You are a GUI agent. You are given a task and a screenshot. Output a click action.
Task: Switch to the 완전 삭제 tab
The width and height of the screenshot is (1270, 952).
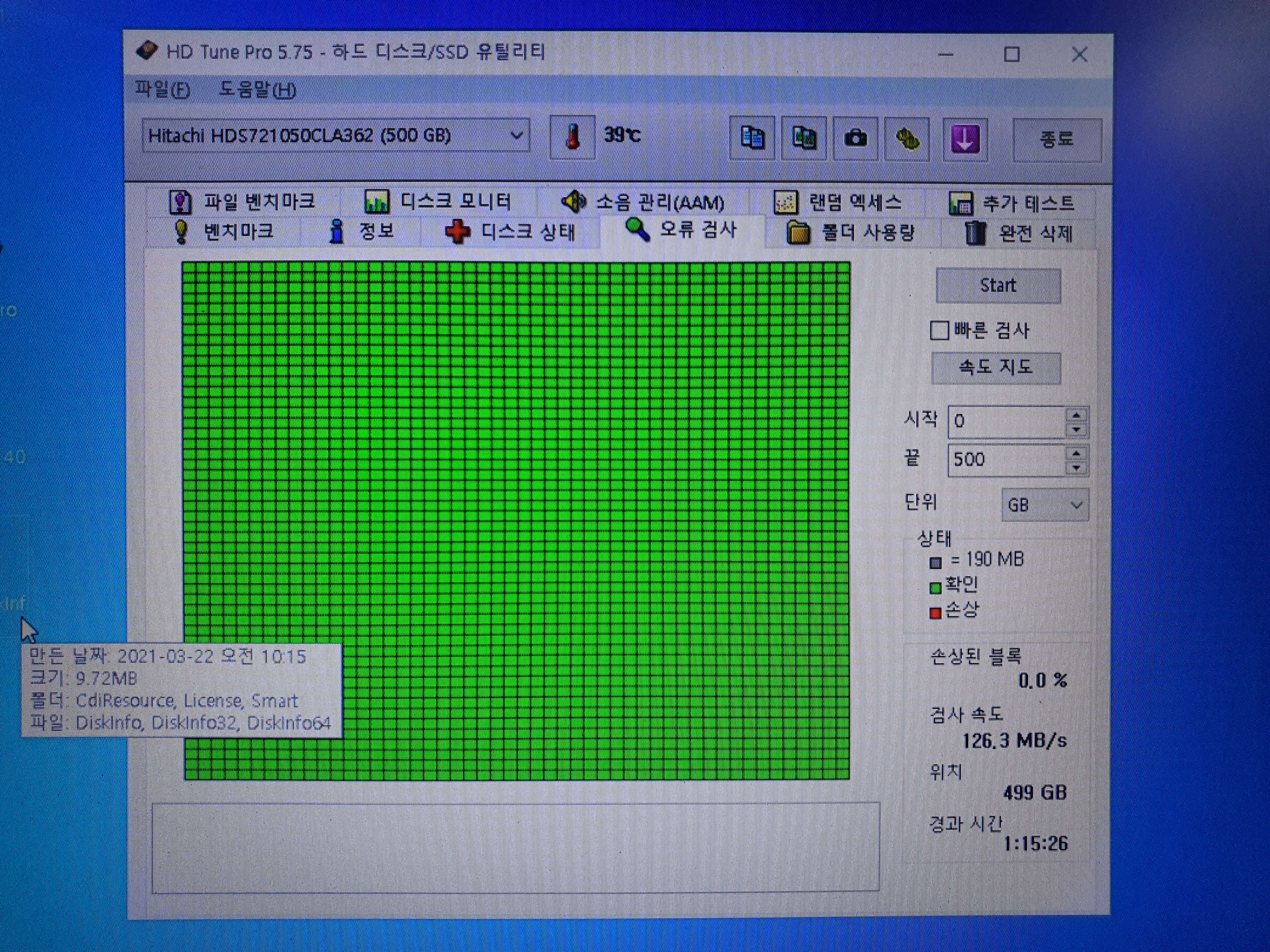point(1018,234)
